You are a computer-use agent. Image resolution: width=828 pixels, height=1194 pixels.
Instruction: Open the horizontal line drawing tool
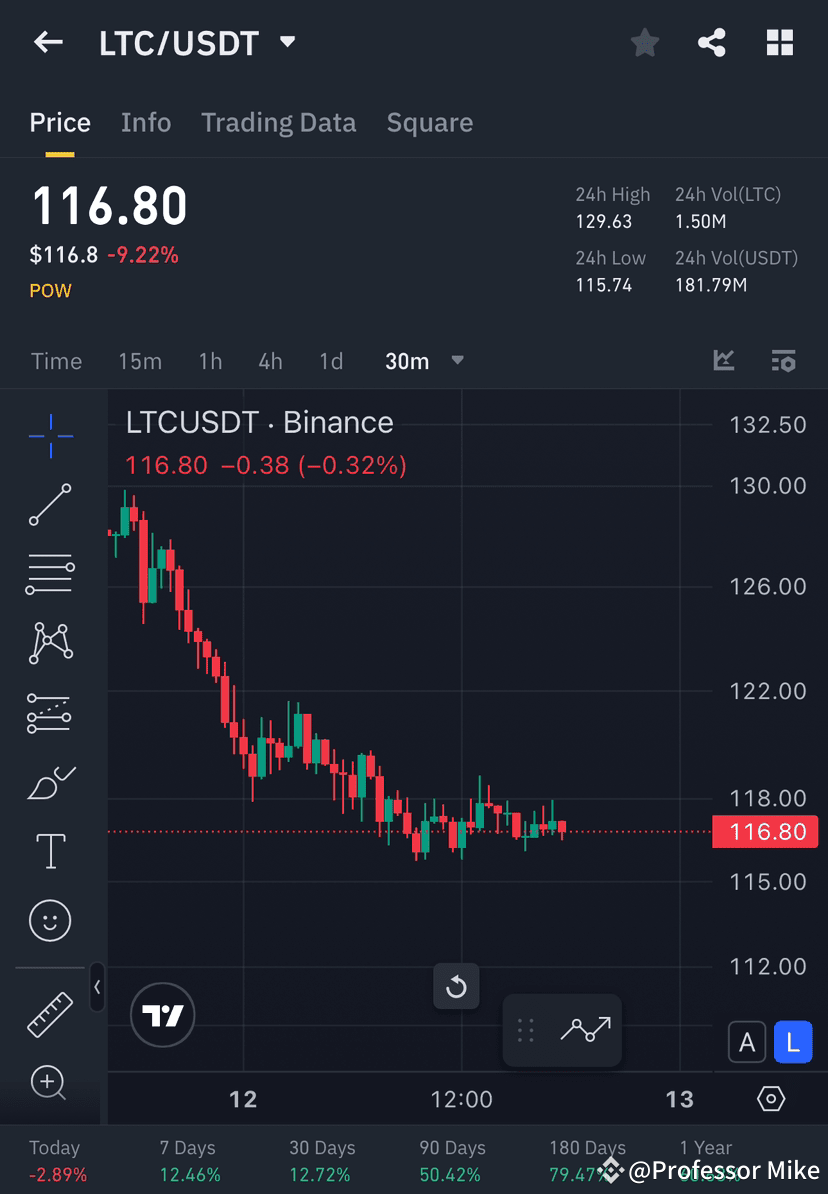(x=50, y=573)
